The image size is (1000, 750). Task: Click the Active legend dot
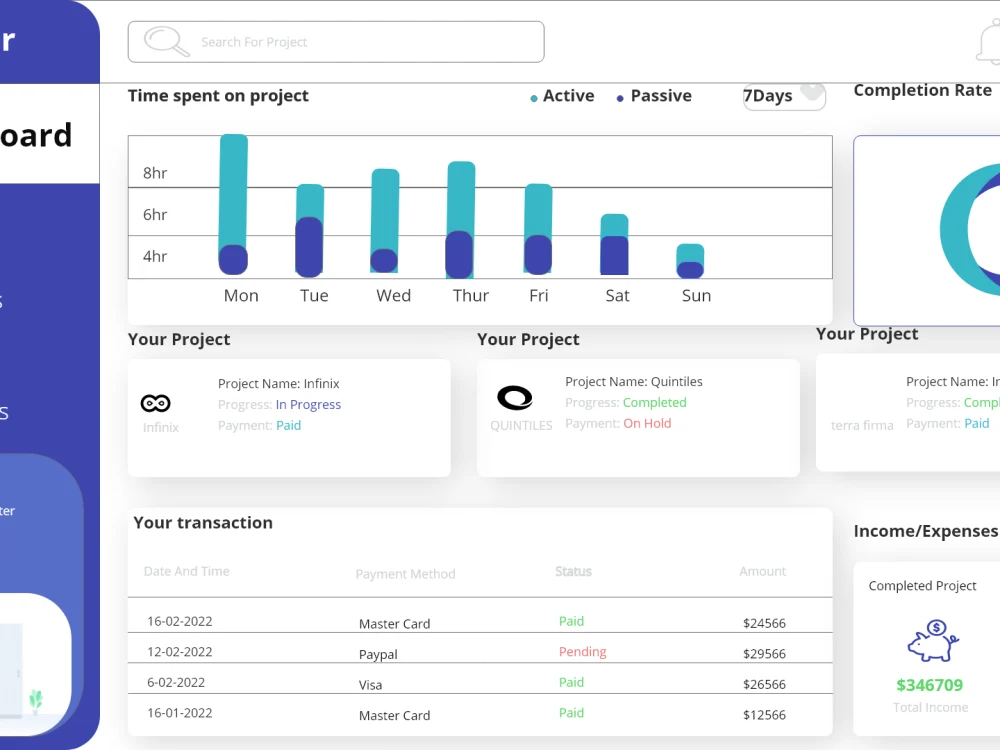point(534,98)
